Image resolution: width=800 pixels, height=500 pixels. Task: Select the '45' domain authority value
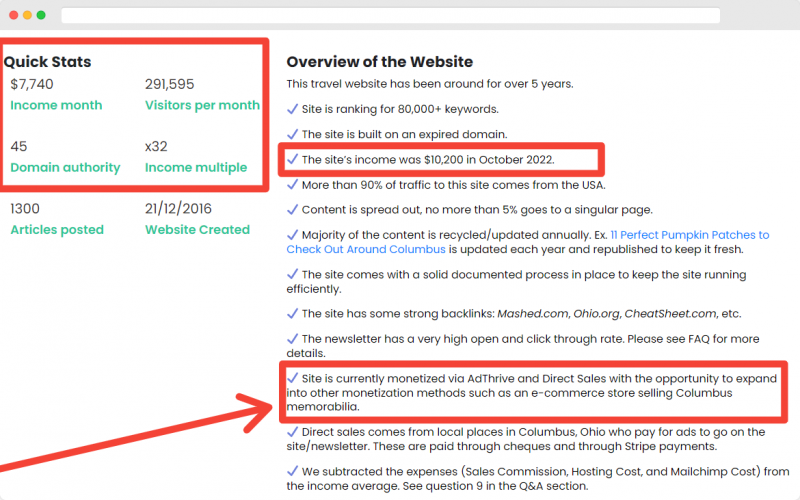coord(19,146)
